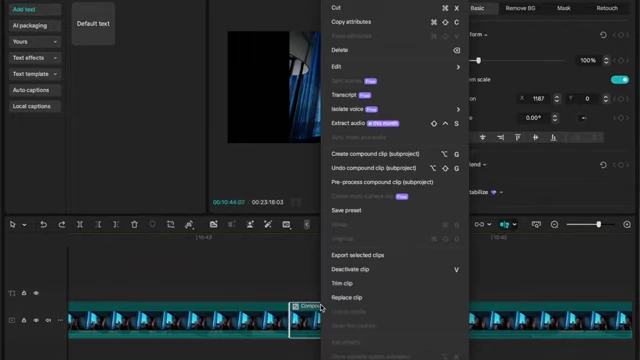Image resolution: width=640 pixels, height=360 pixels.
Task: Click the timeline zoom-in magnifier
Action: pyautogui.click(x=627, y=224)
